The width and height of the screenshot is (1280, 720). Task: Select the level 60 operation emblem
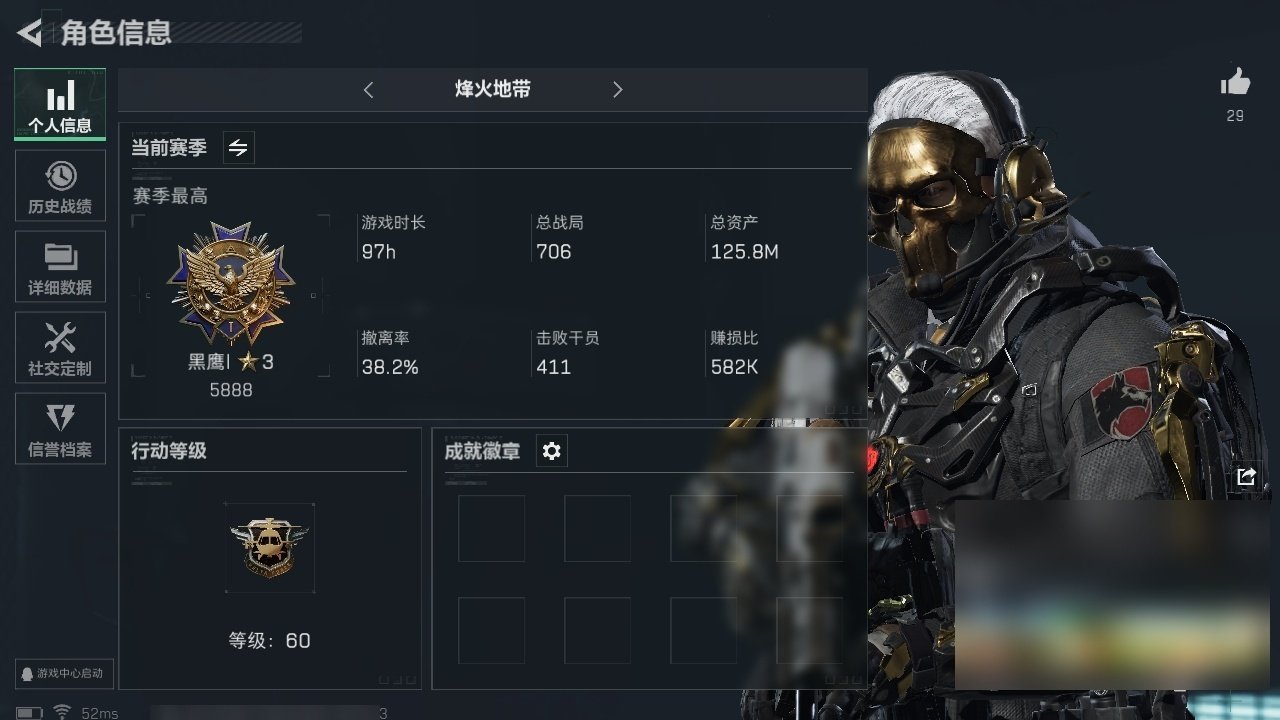coord(270,547)
